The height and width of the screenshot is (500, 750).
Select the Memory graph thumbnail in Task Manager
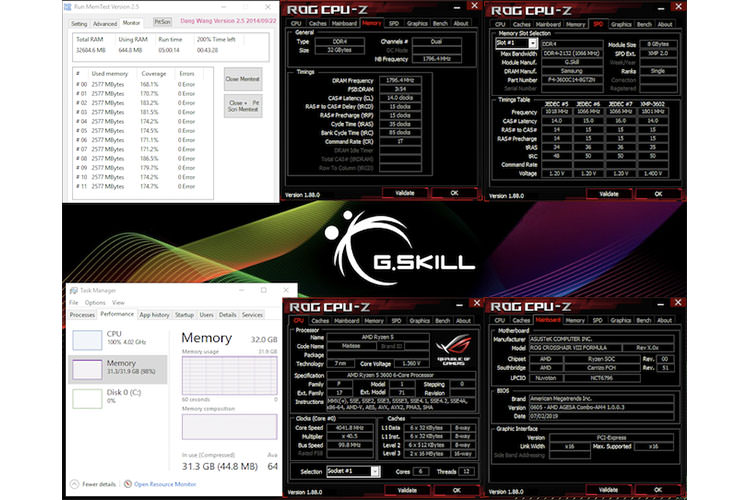[x=87, y=369]
